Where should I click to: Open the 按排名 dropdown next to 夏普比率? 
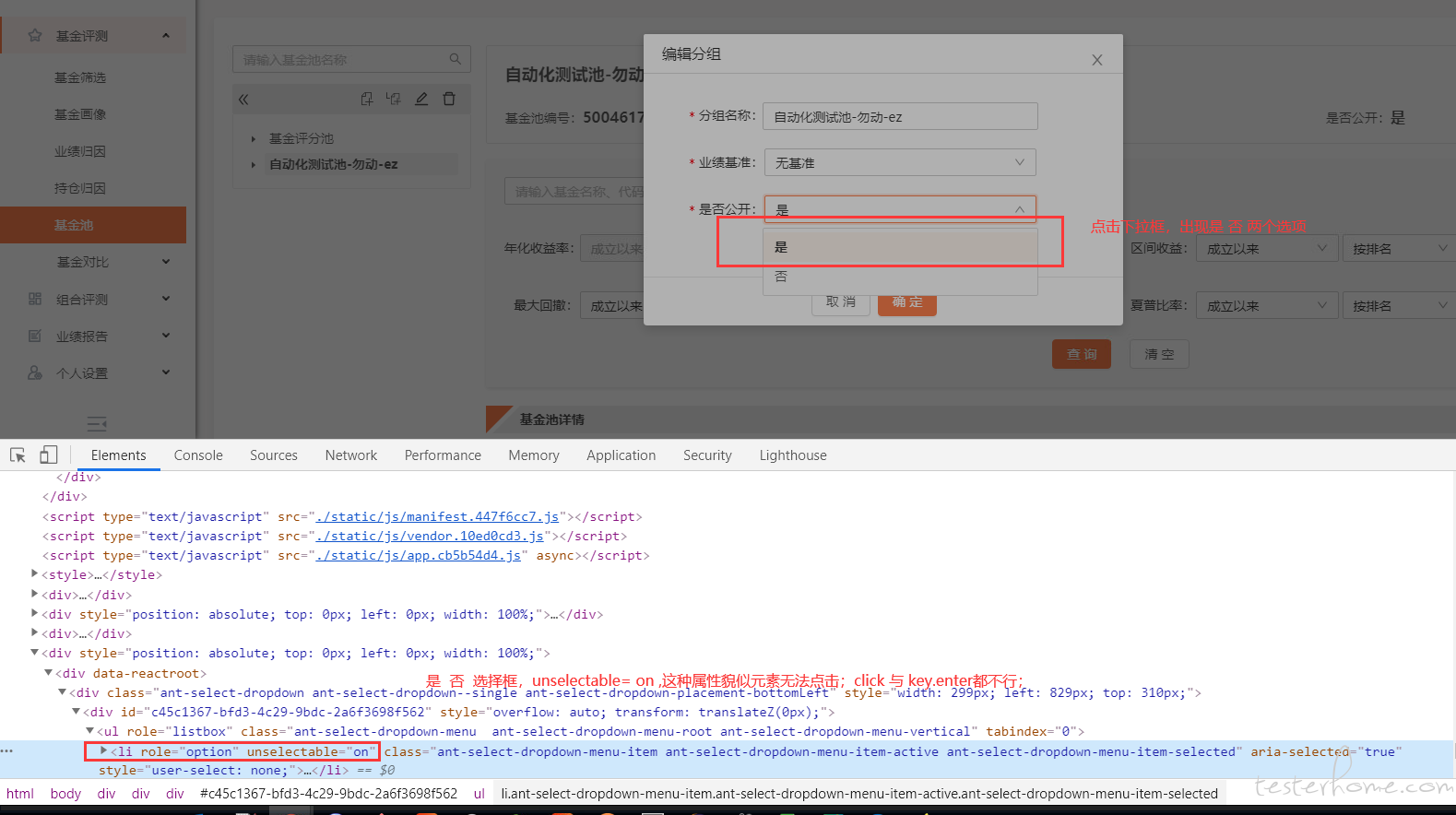[x=1399, y=306]
